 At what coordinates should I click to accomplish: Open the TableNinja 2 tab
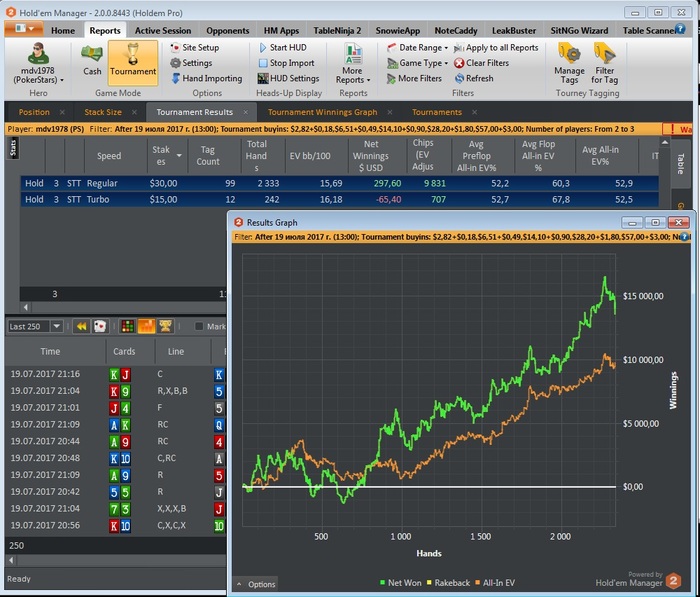(337, 31)
